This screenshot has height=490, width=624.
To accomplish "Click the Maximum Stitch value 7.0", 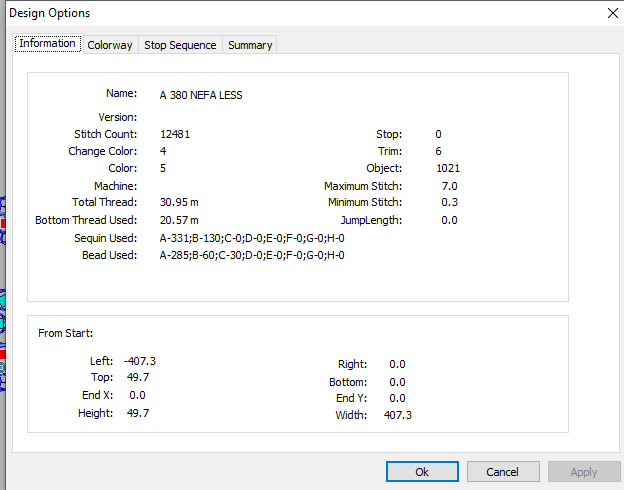I will point(450,186).
